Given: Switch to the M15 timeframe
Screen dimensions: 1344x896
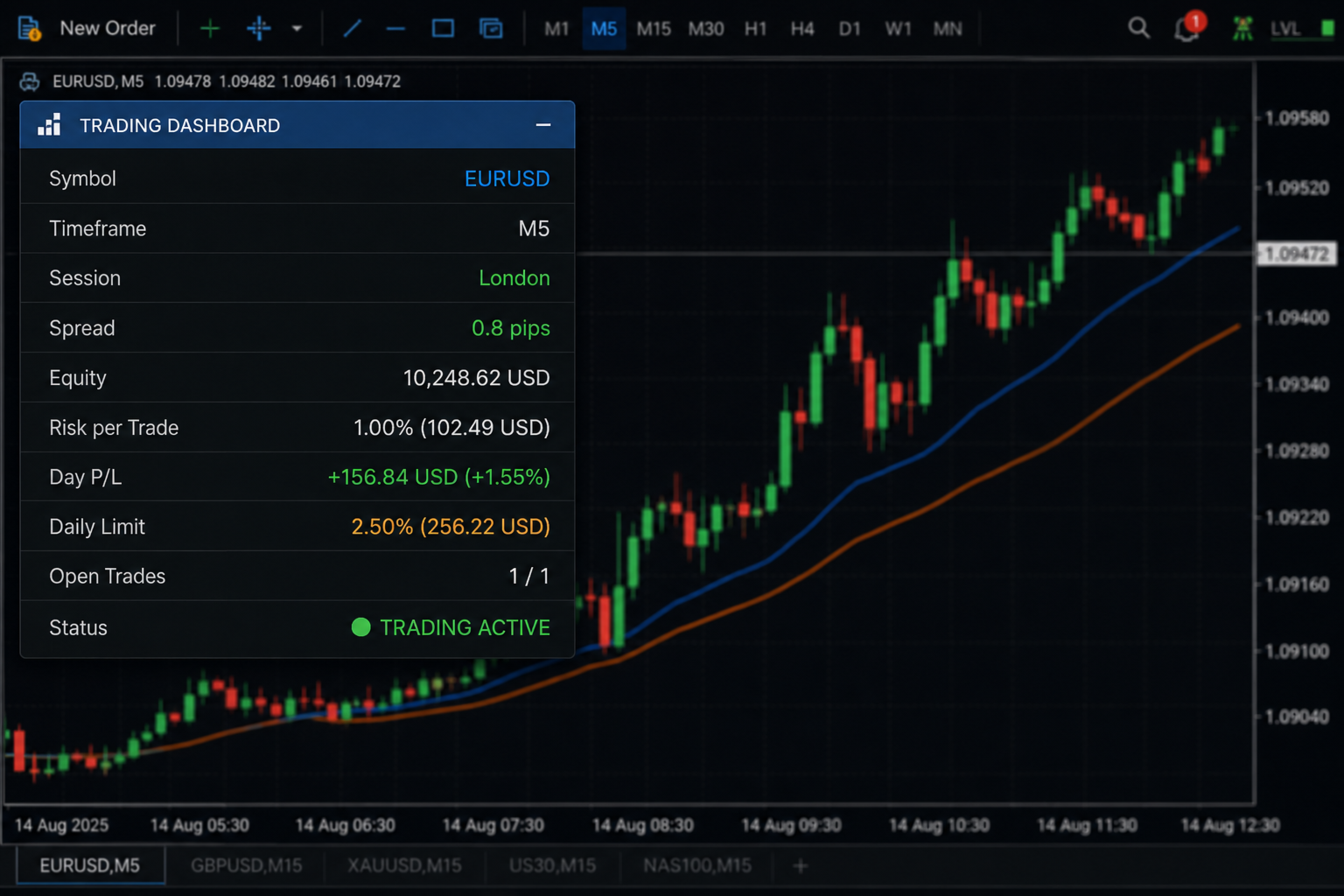Looking at the screenshot, I should [x=654, y=29].
